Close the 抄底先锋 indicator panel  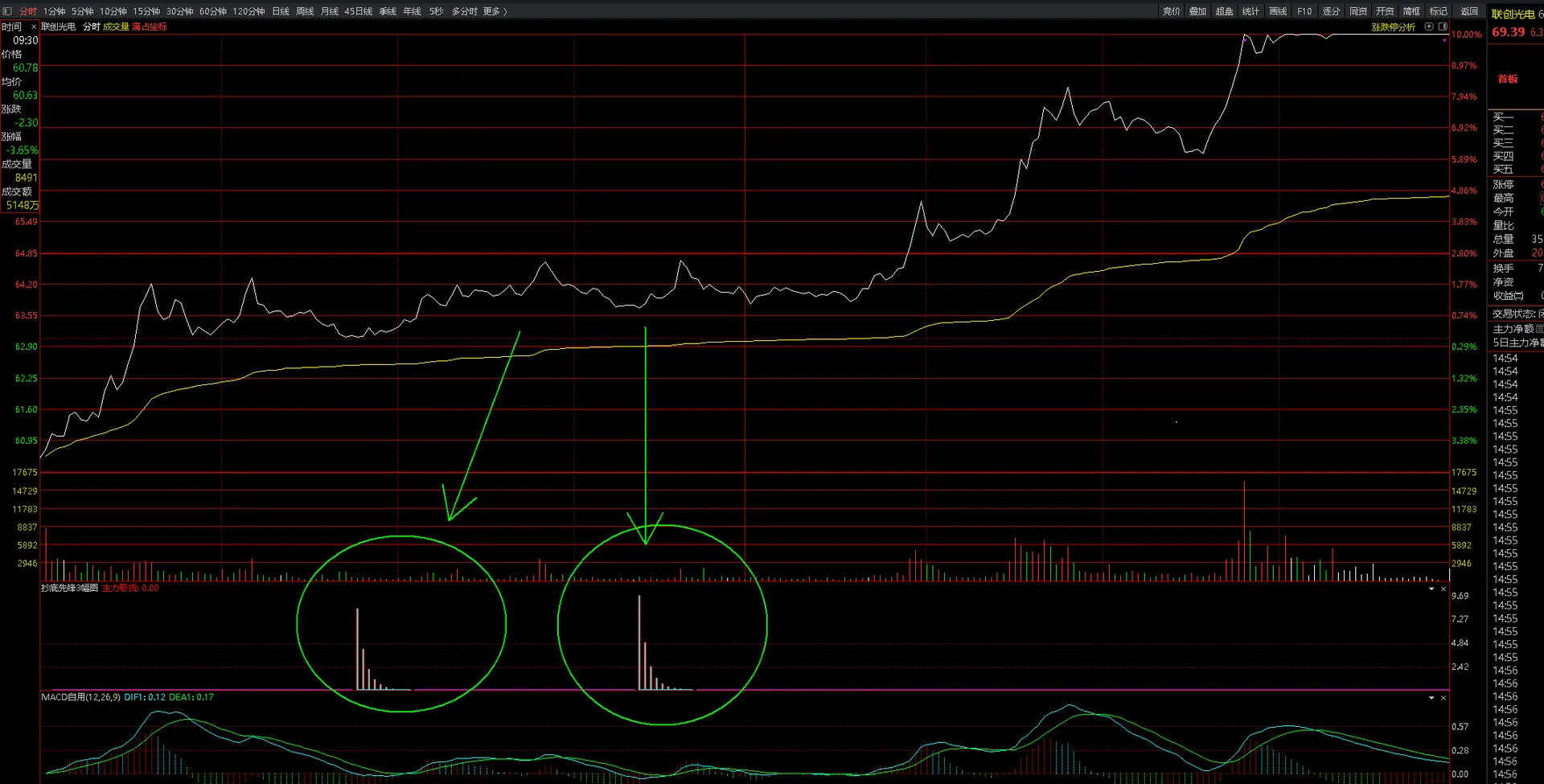[x=1443, y=589]
